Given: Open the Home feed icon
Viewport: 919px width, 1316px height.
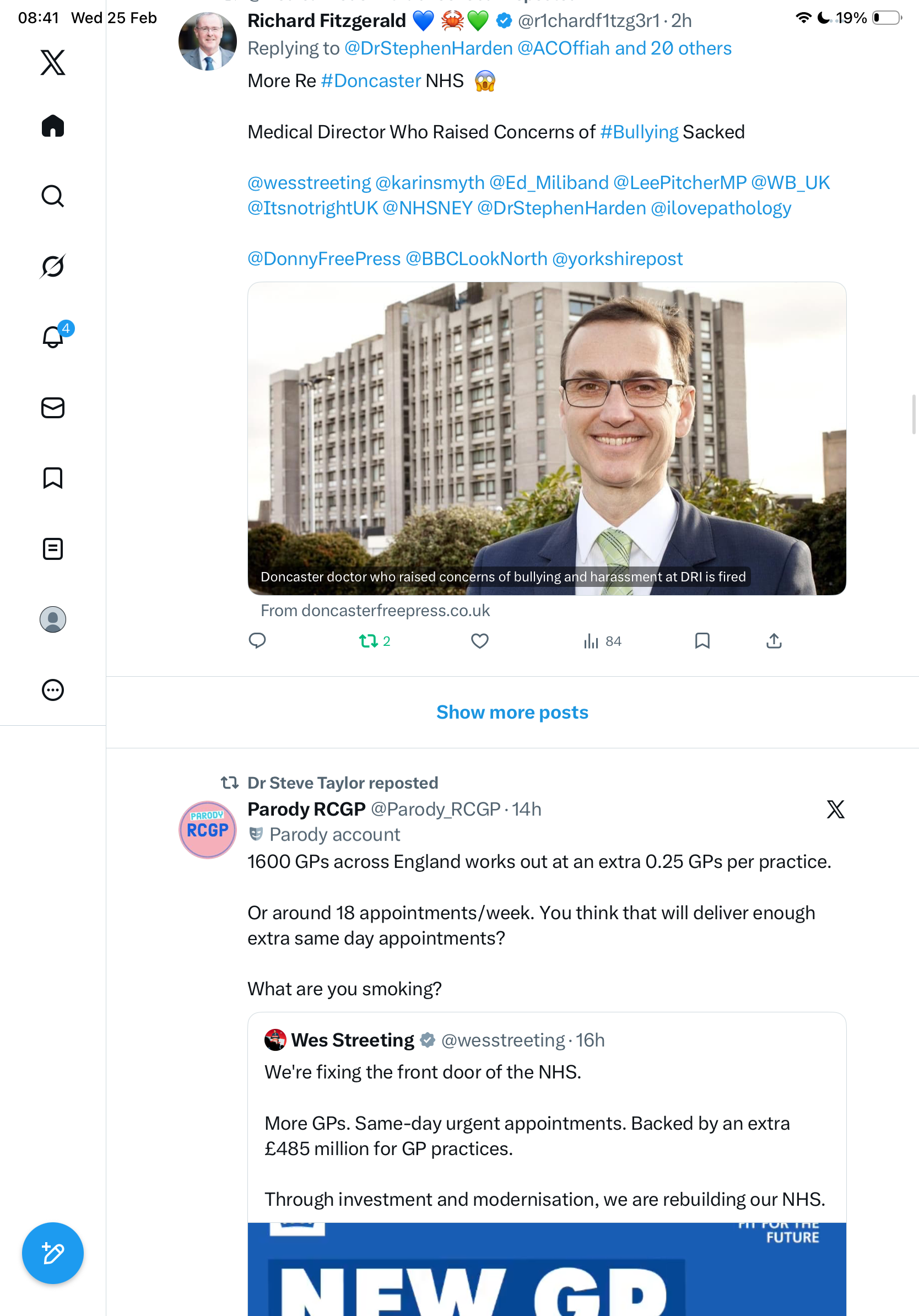Looking at the screenshot, I should point(53,126).
